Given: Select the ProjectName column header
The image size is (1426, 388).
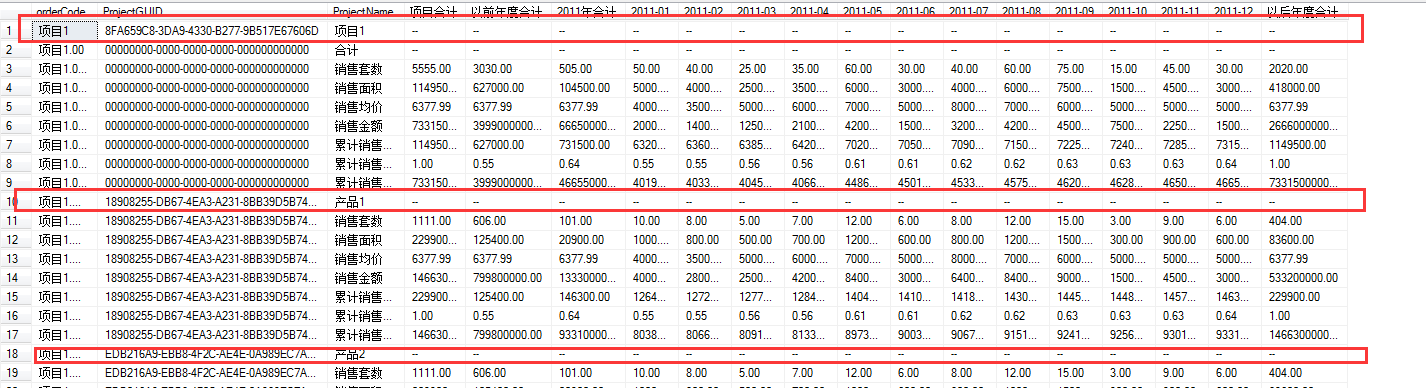Looking at the screenshot, I should [x=363, y=11].
